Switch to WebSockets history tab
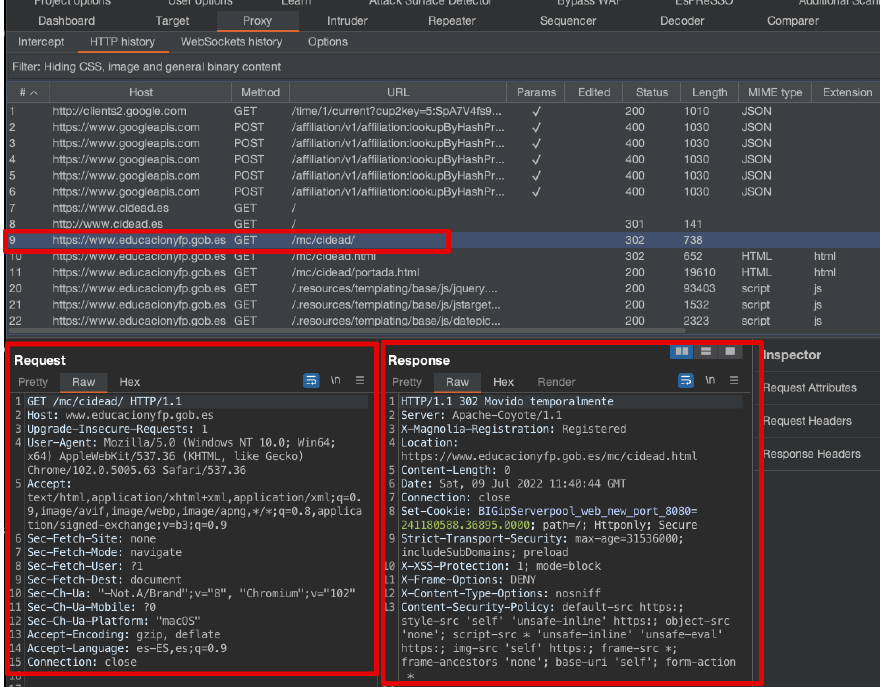This screenshot has width=880, height=687. pos(231,42)
